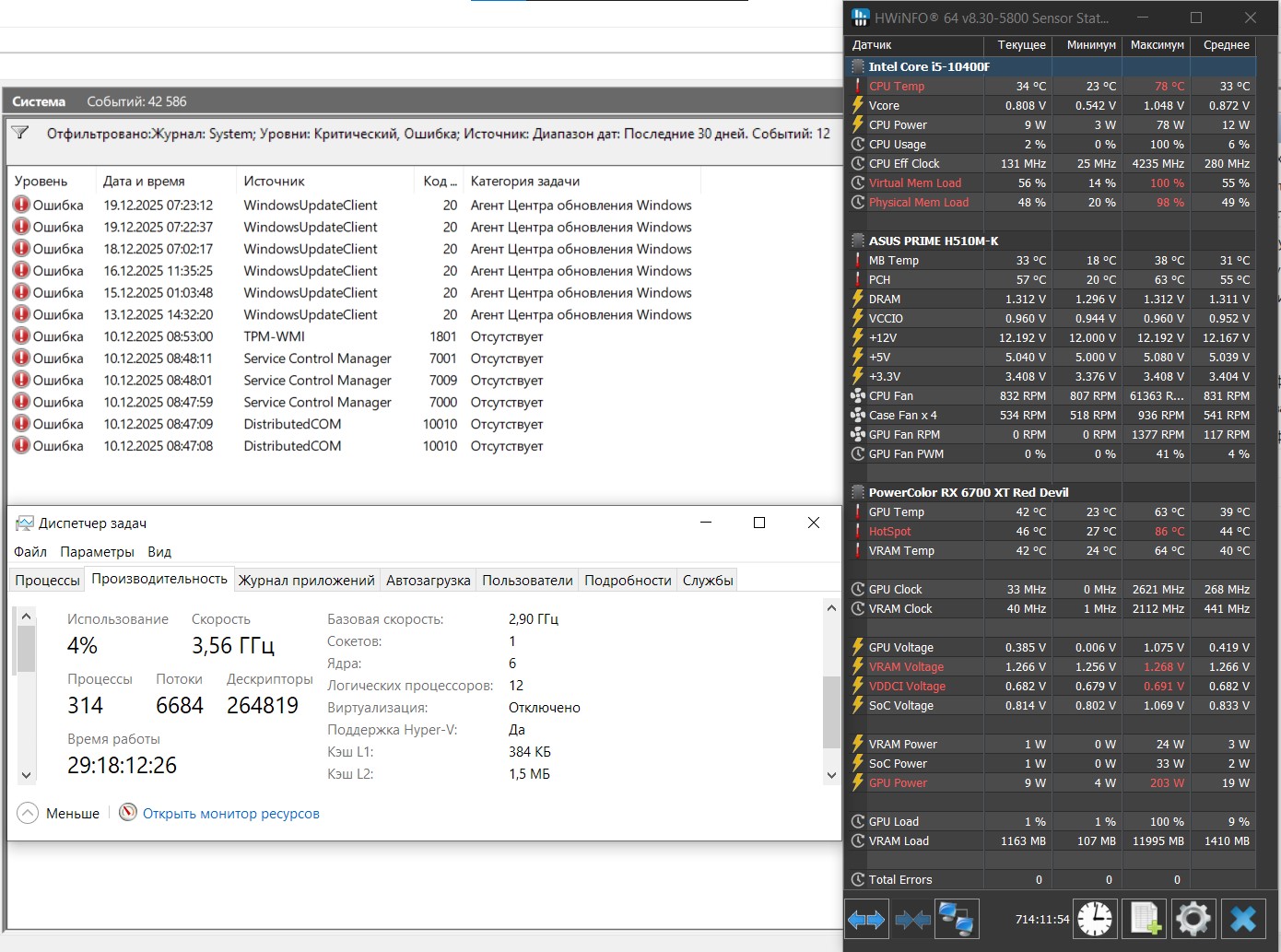Click the clock icon beside Total Errors

tap(858, 879)
